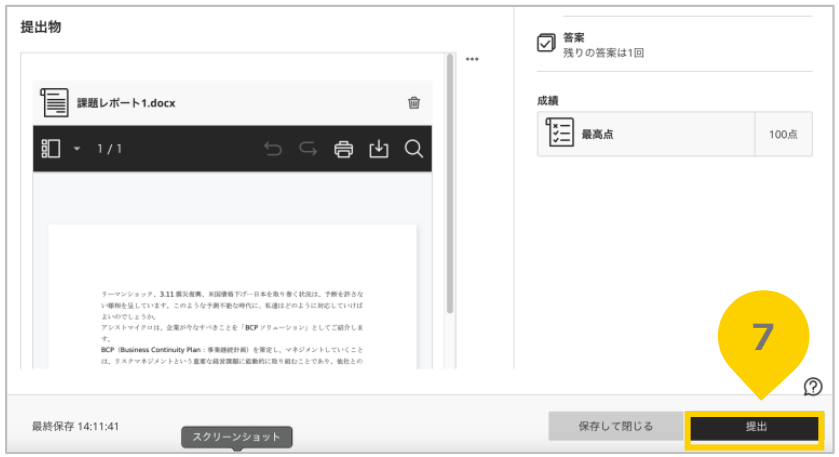Click the 100点 score value

click(x=783, y=134)
